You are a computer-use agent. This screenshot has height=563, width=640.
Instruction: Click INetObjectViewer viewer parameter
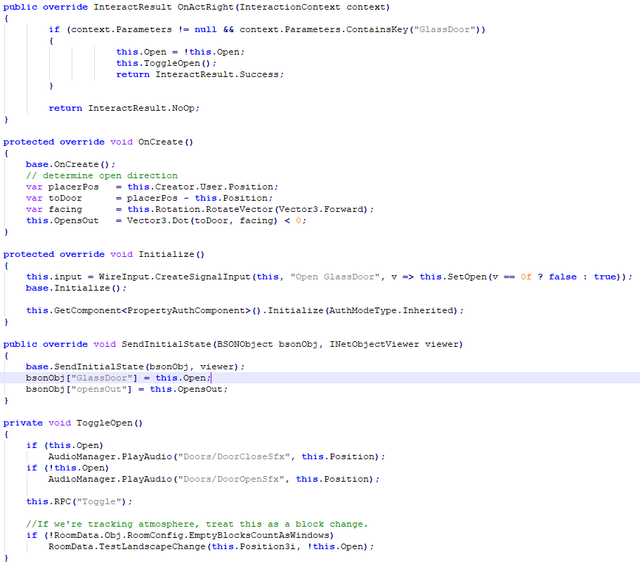(x=394, y=344)
